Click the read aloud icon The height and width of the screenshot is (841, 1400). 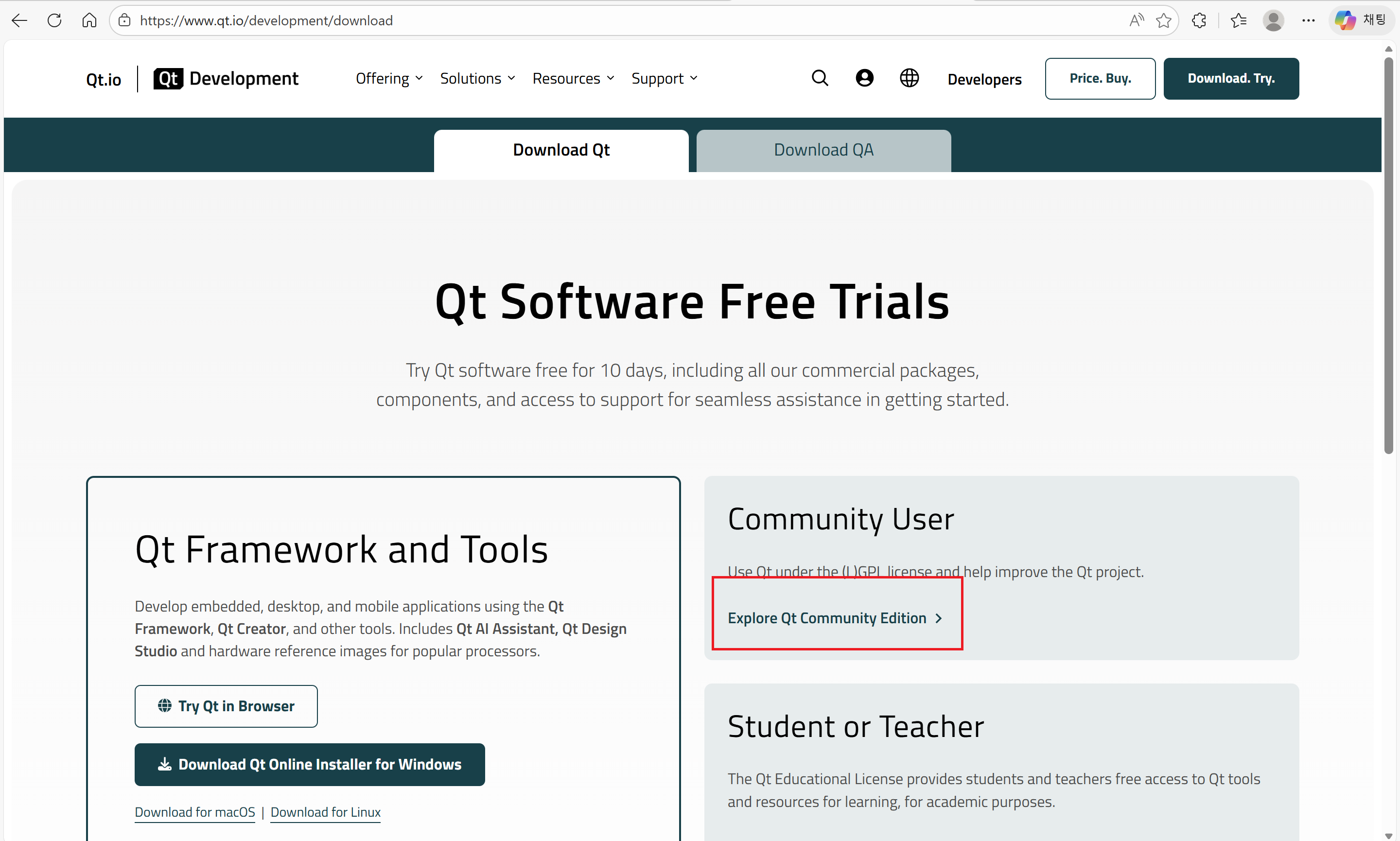click(x=1136, y=21)
